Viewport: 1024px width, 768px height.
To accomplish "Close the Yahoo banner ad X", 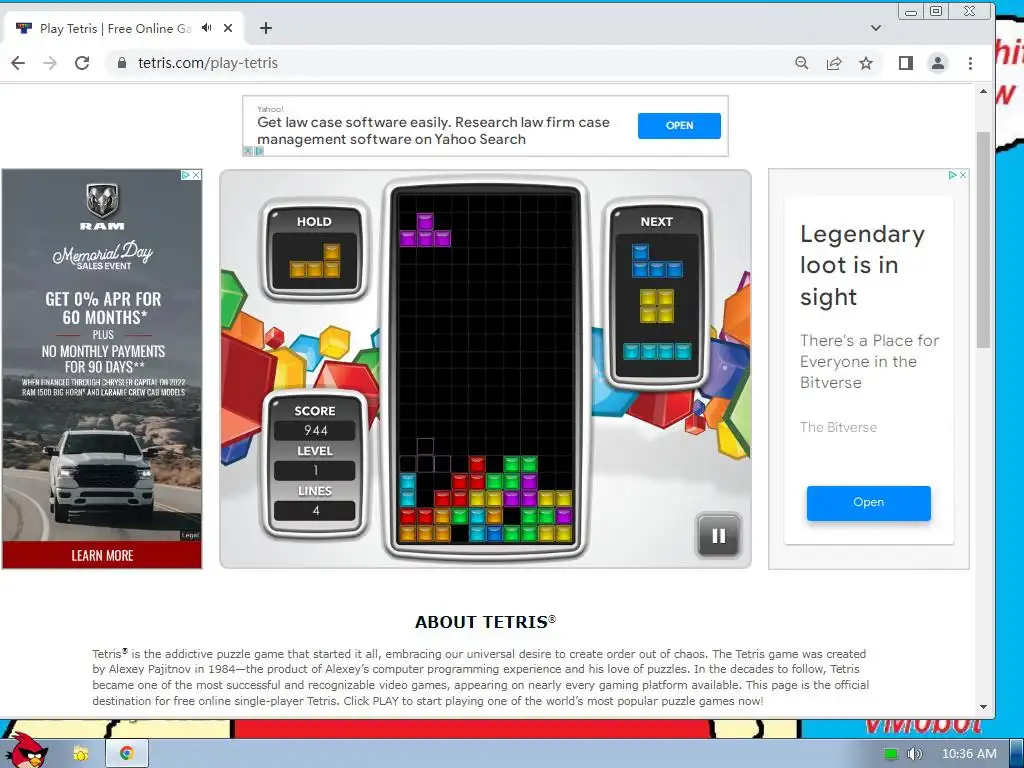I will 248,151.
